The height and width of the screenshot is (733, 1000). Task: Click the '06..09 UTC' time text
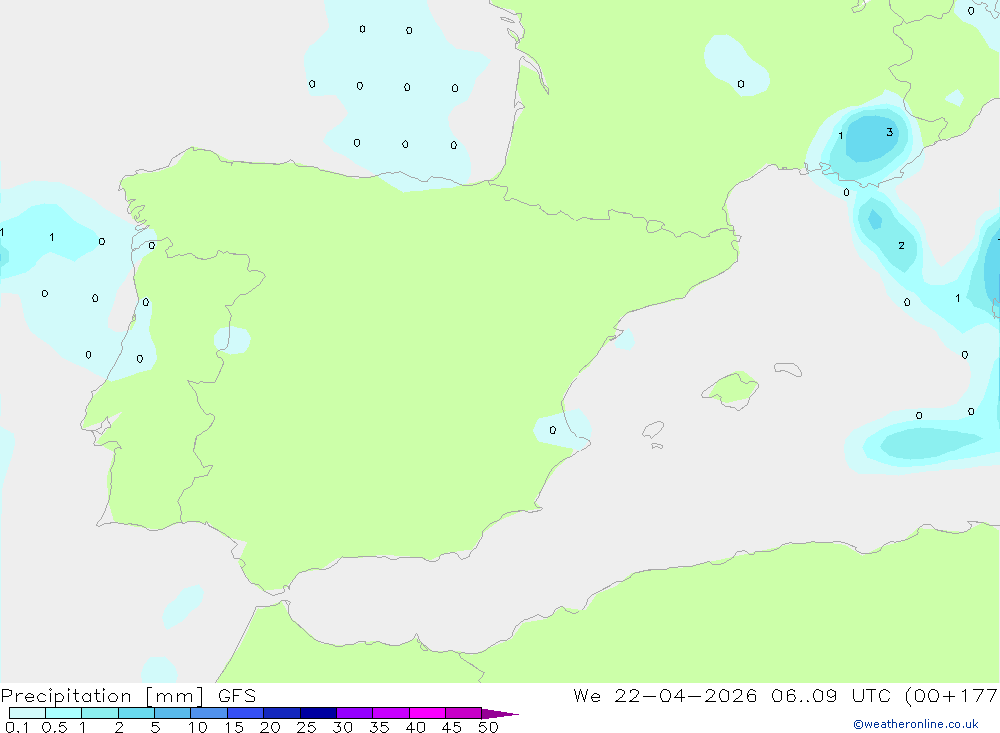[830, 696]
